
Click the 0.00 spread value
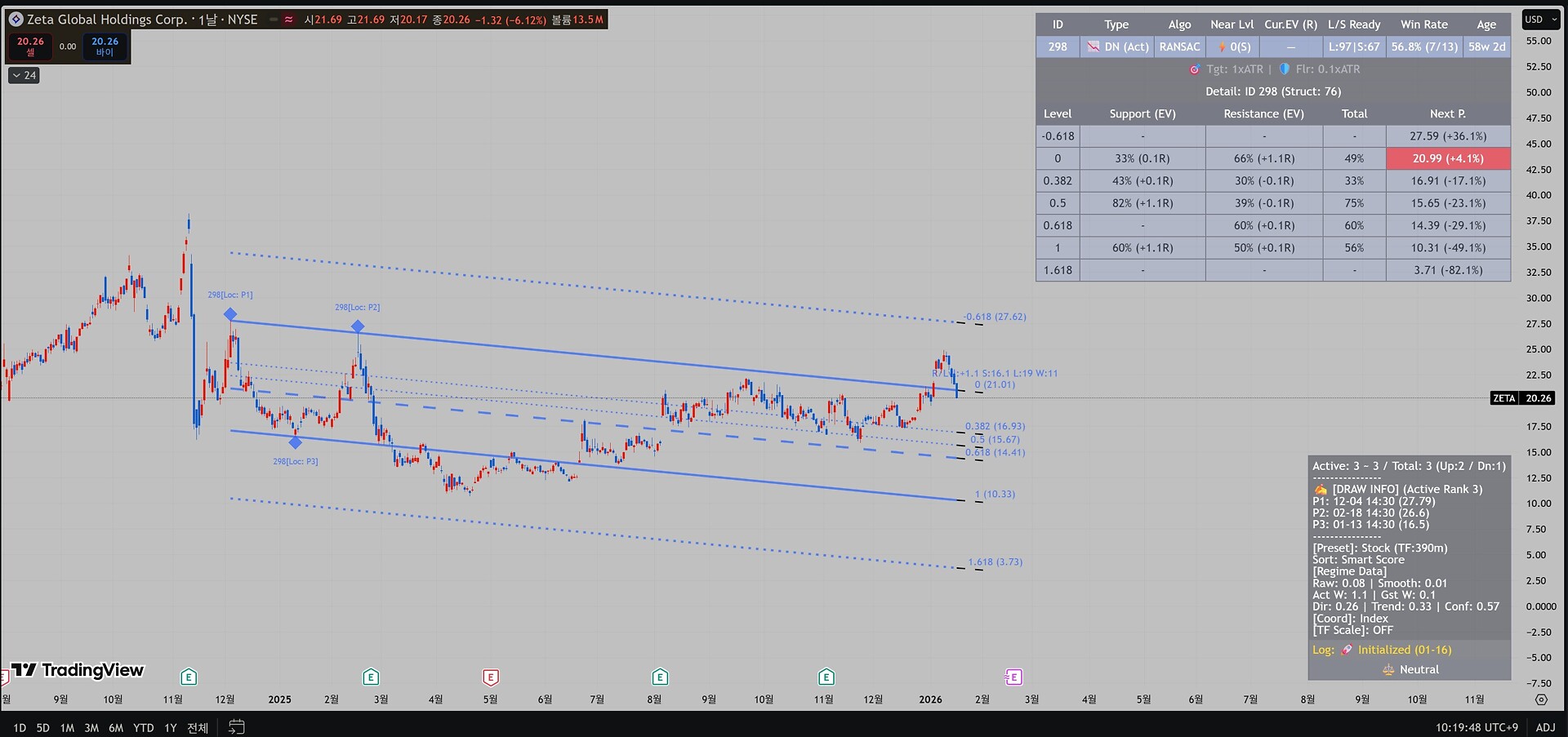coord(68,47)
